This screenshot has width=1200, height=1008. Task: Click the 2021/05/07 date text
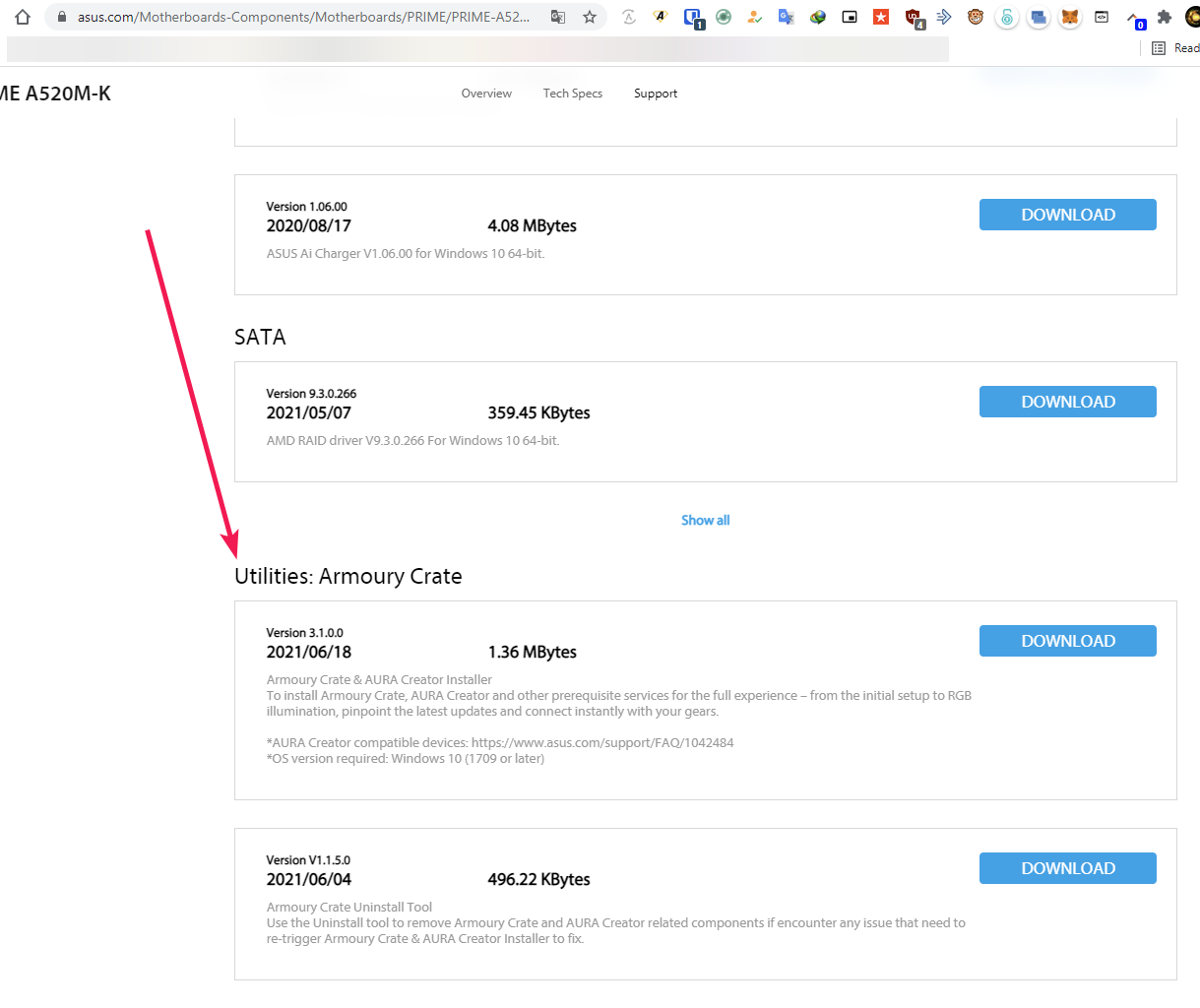point(309,412)
